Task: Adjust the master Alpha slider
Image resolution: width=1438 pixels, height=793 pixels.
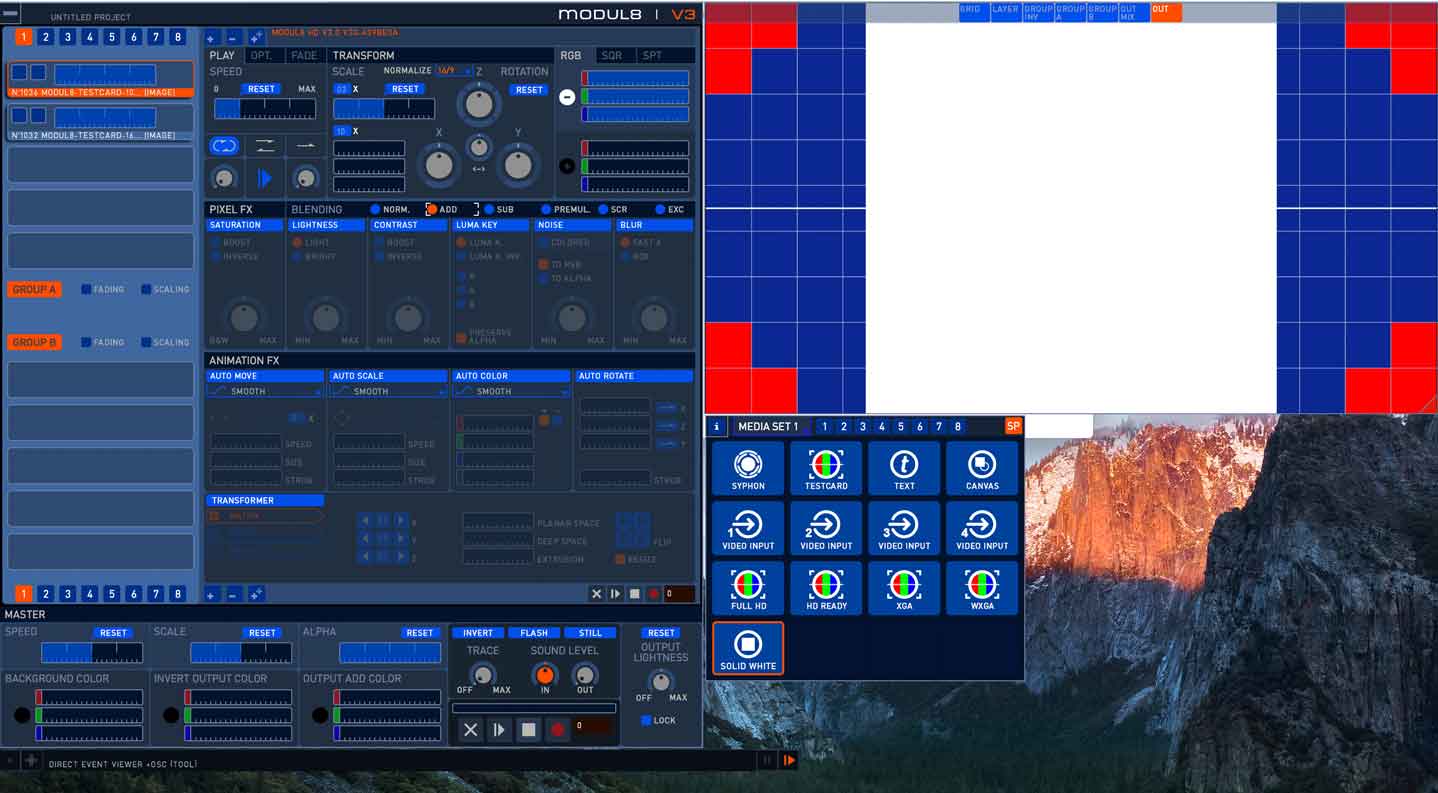Action: click(x=390, y=653)
